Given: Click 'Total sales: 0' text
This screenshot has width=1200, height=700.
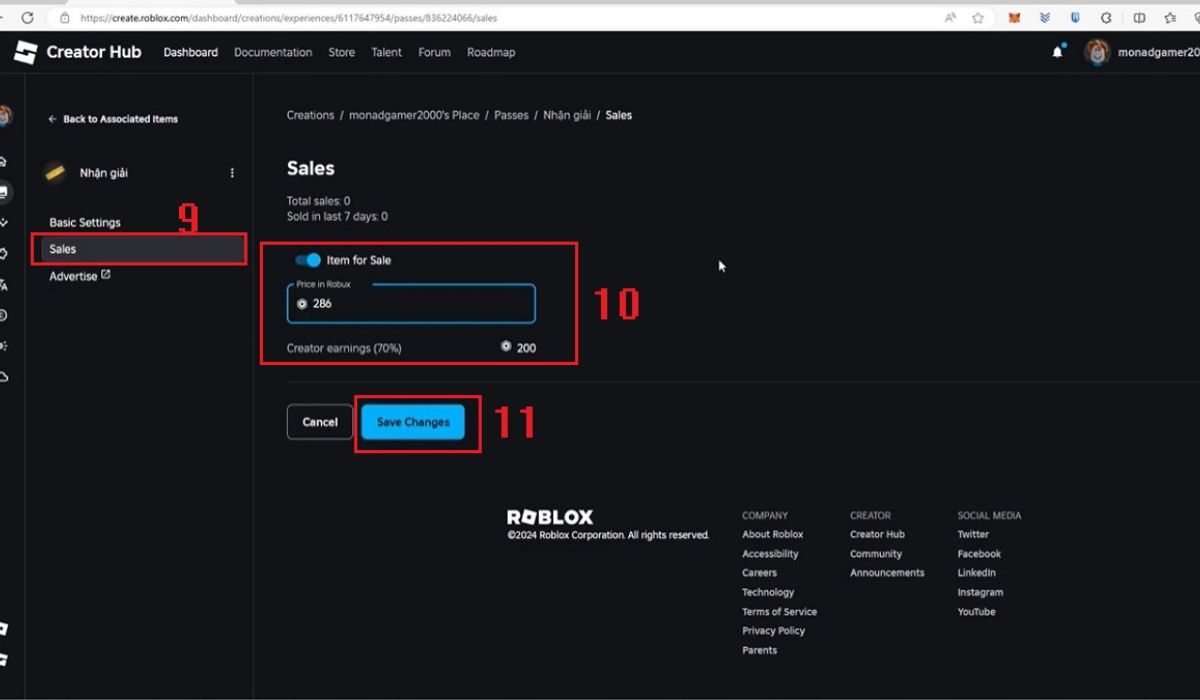Looking at the screenshot, I should 318,201.
